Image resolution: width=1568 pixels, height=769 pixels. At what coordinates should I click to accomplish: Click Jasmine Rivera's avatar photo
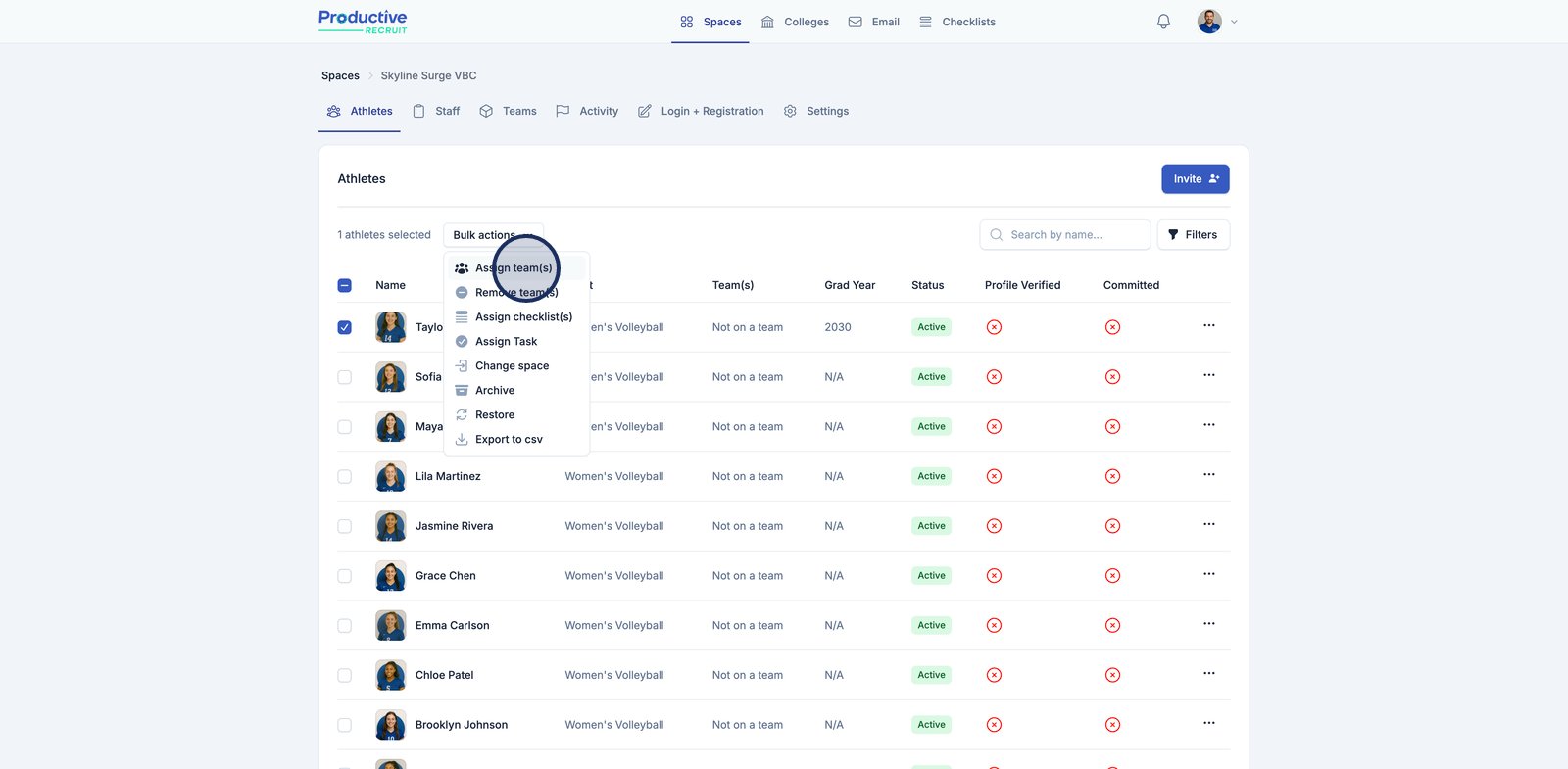click(390, 526)
